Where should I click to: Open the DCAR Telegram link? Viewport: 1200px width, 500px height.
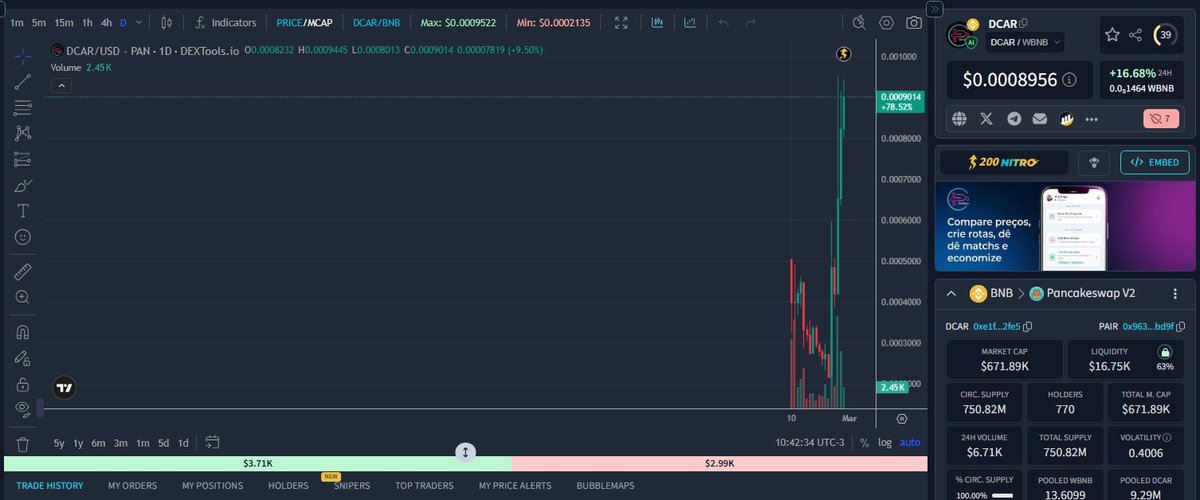(x=1014, y=119)
